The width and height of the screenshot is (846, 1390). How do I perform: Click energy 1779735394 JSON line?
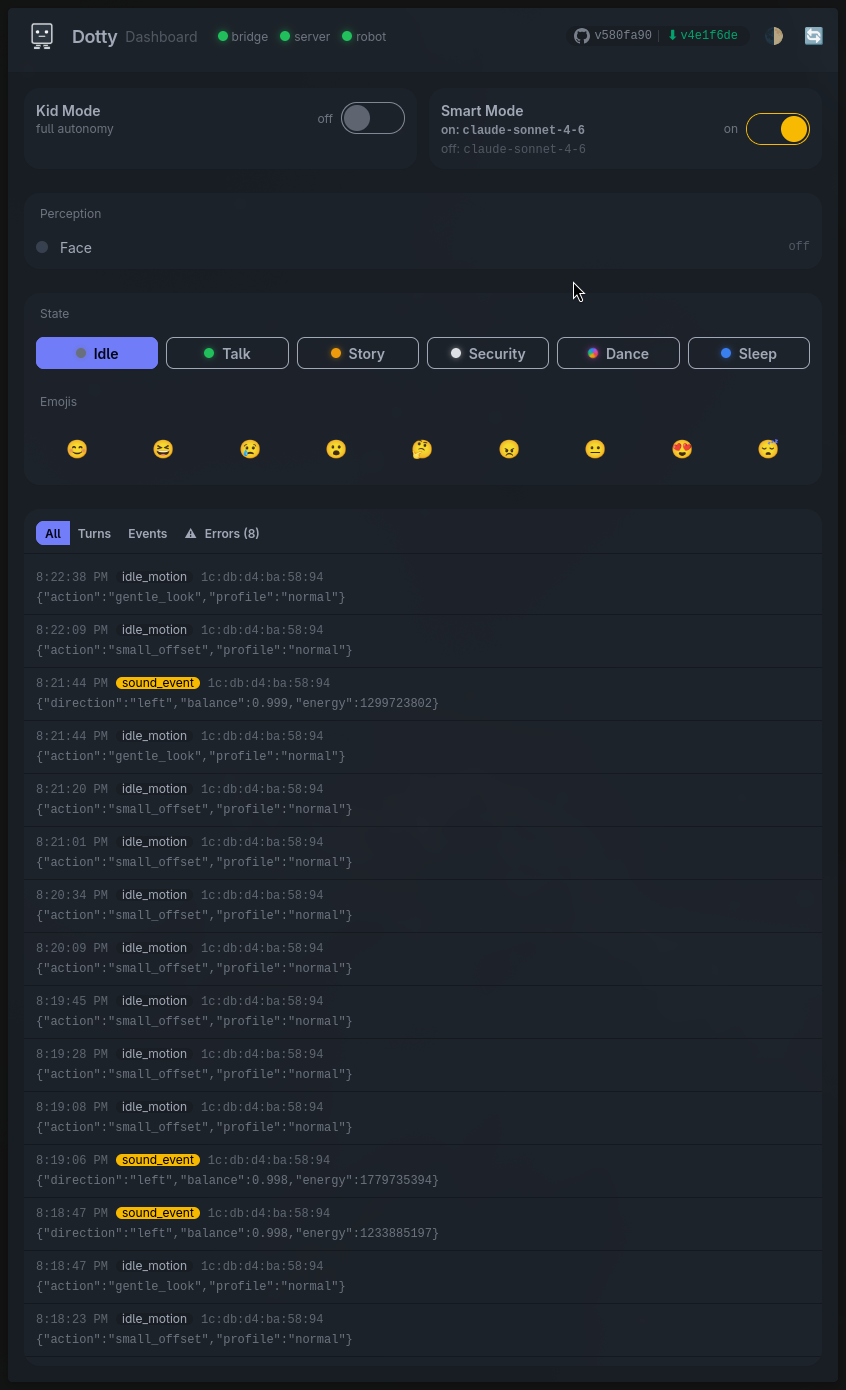pos(237,1180)
